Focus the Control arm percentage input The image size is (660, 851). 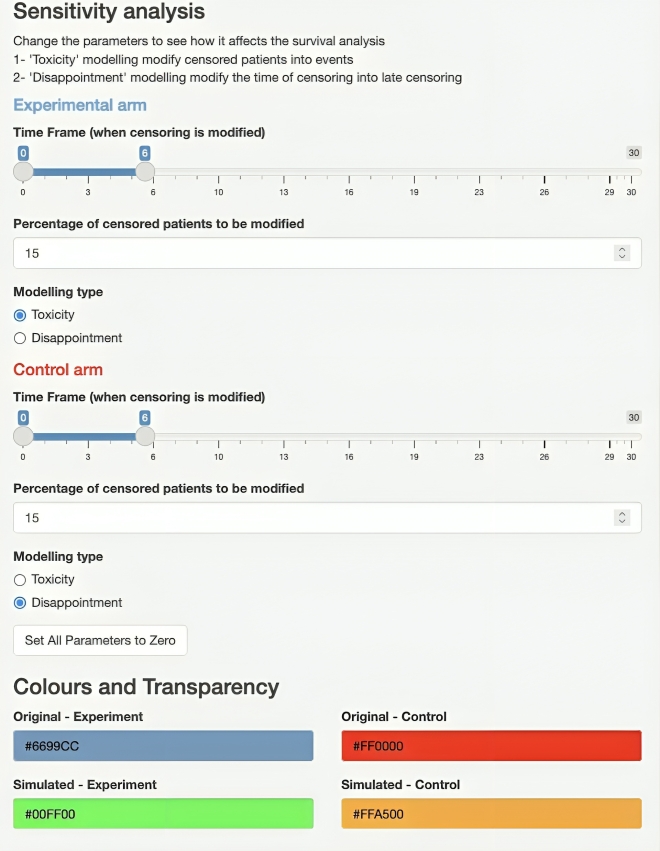(327, 518)
